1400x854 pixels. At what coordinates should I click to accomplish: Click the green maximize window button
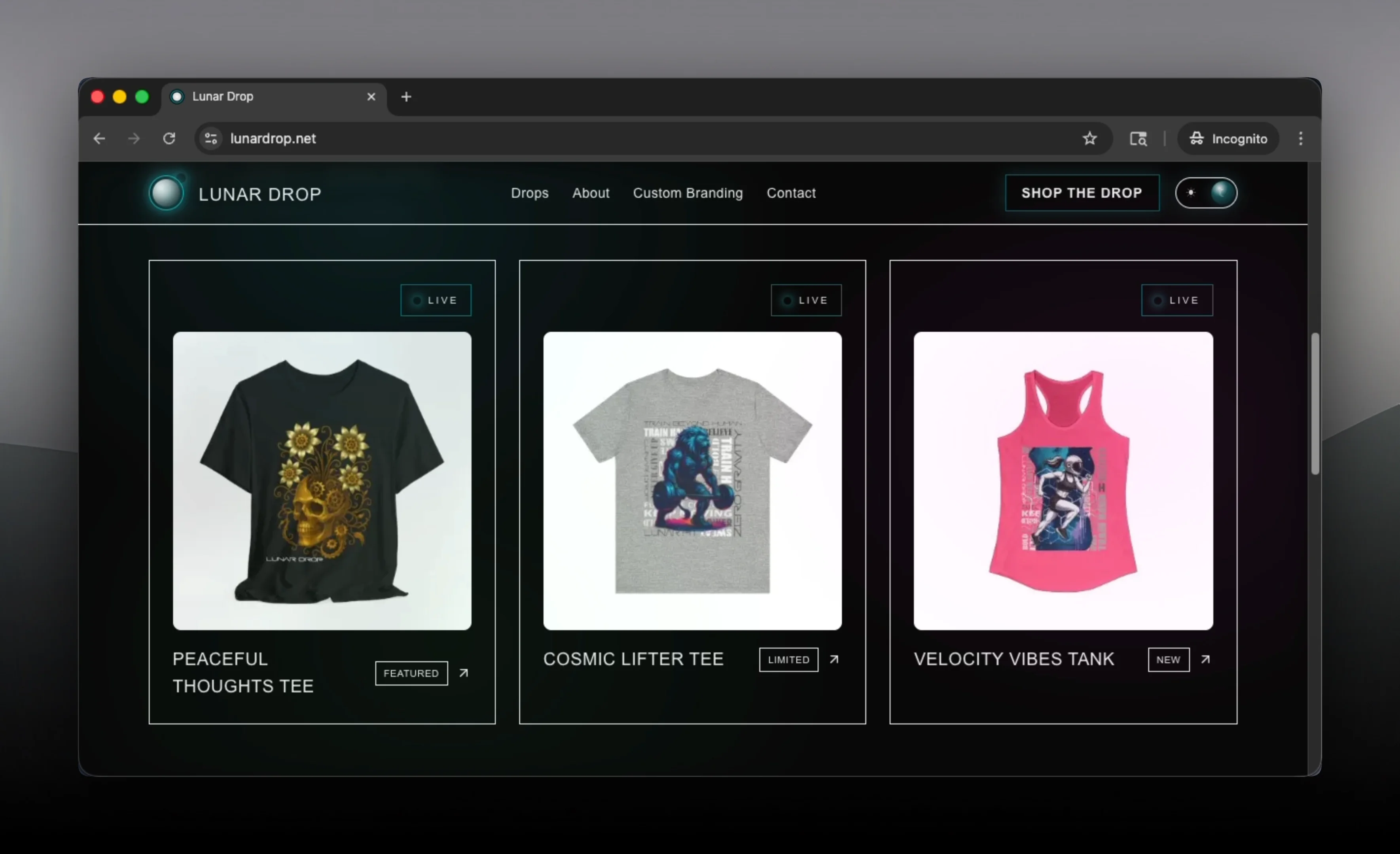click(142, 97)
